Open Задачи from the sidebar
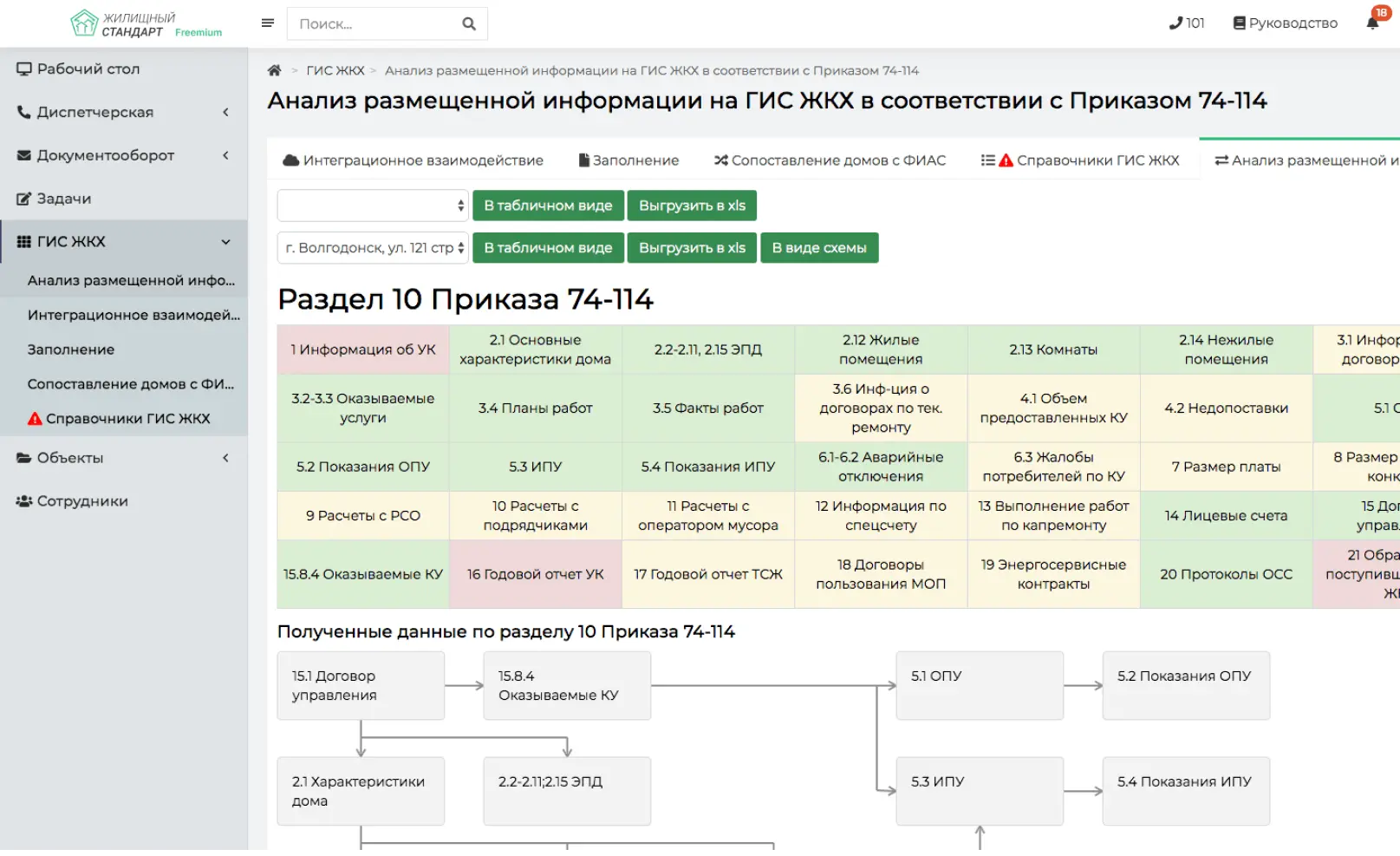The height and width of the screenshot is (856, 1400). pos(63,199)
